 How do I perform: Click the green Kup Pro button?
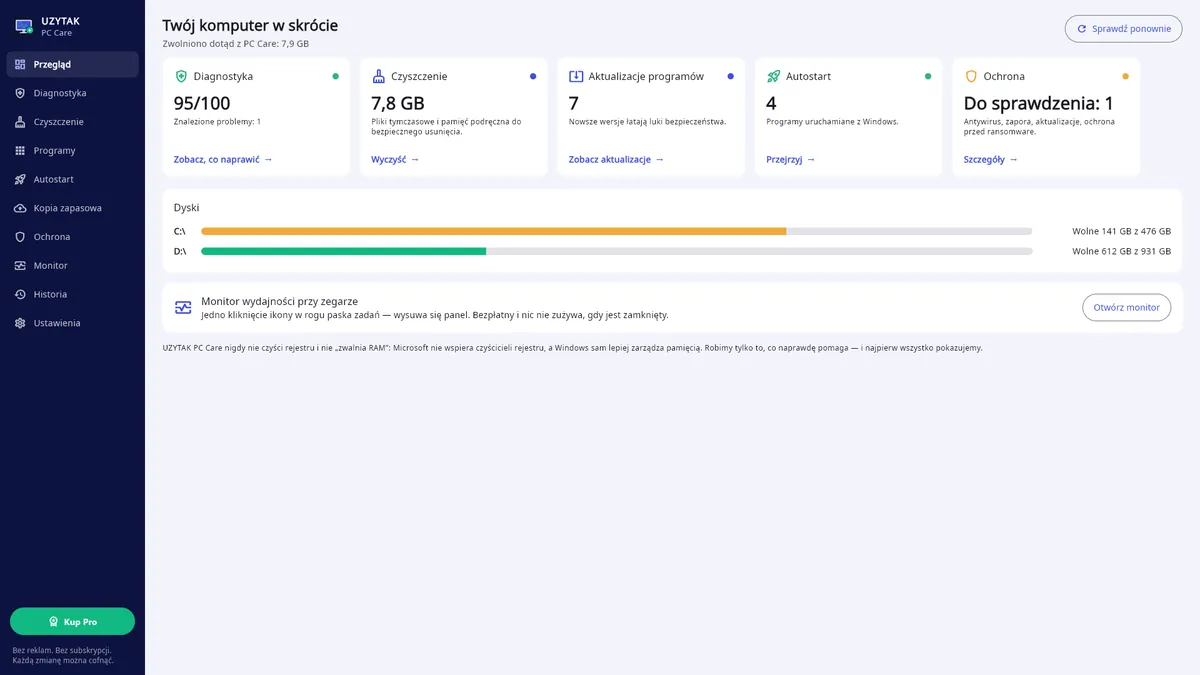[x=72, y=622]
